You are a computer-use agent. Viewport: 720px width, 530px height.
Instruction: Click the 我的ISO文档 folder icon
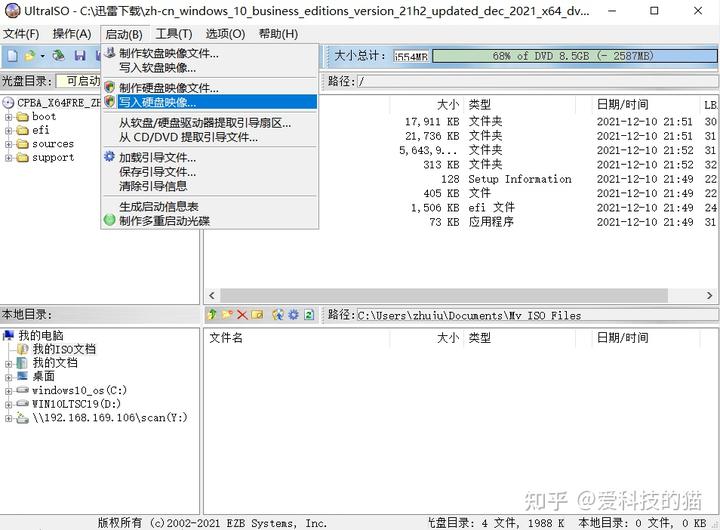(22, 349)
